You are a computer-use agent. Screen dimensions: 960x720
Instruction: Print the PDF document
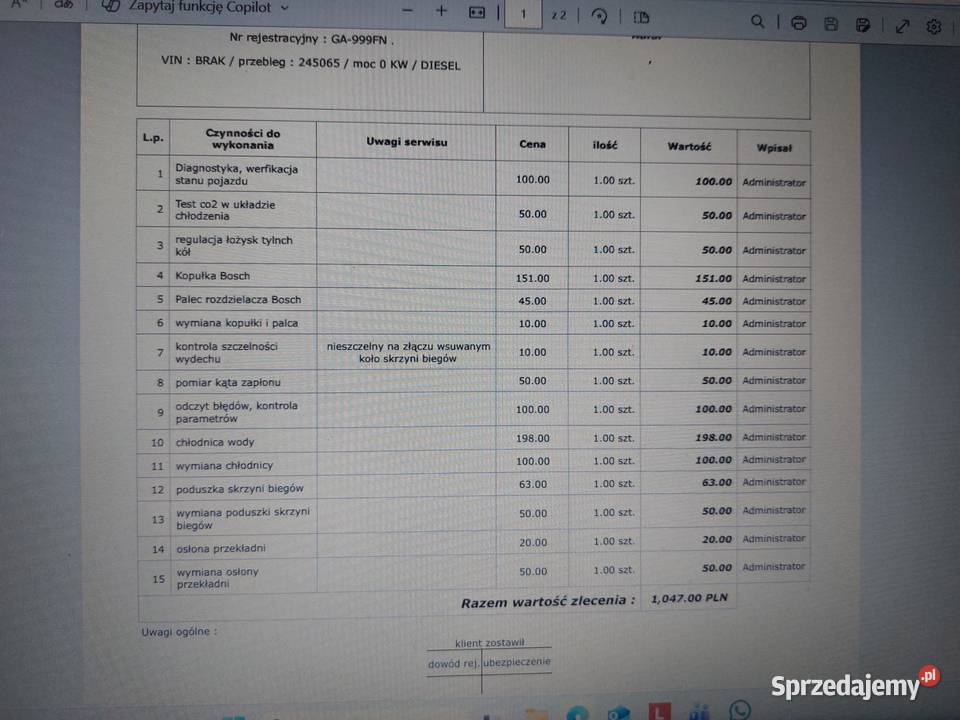pyautogui.click(x=798, y=23)
